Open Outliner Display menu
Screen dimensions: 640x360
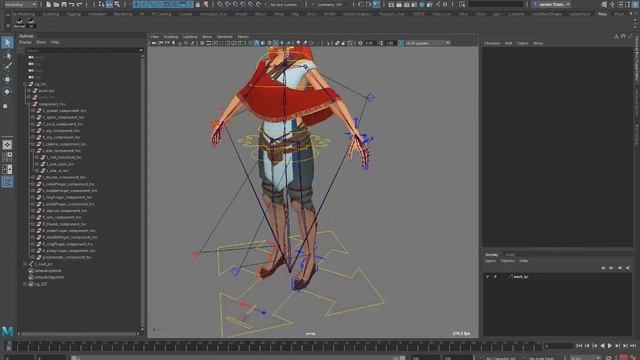25,42
